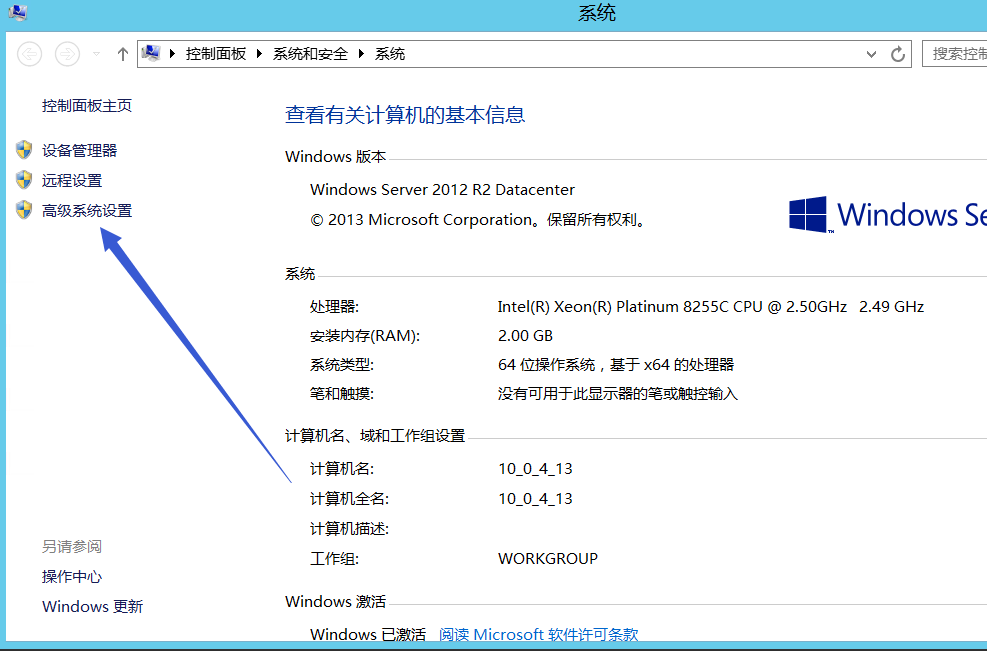Select 控制面板 in the breadcrumb path
The width and height of the screenshot is (987, 651).
(x=216, y=54)
